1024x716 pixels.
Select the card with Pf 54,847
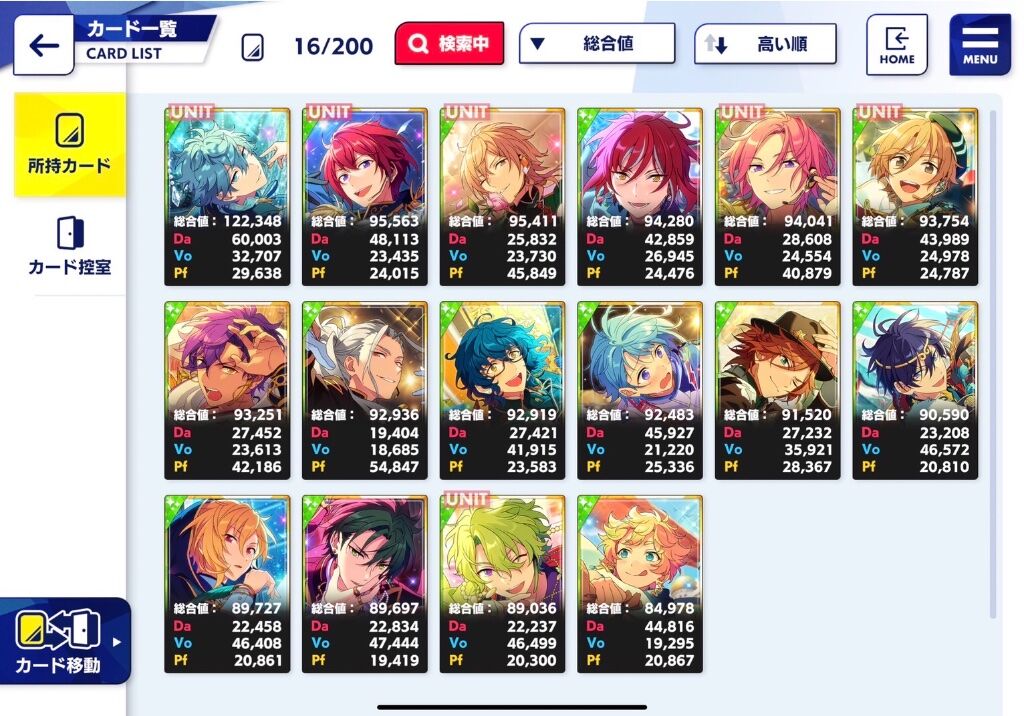[x=364, y=390]
